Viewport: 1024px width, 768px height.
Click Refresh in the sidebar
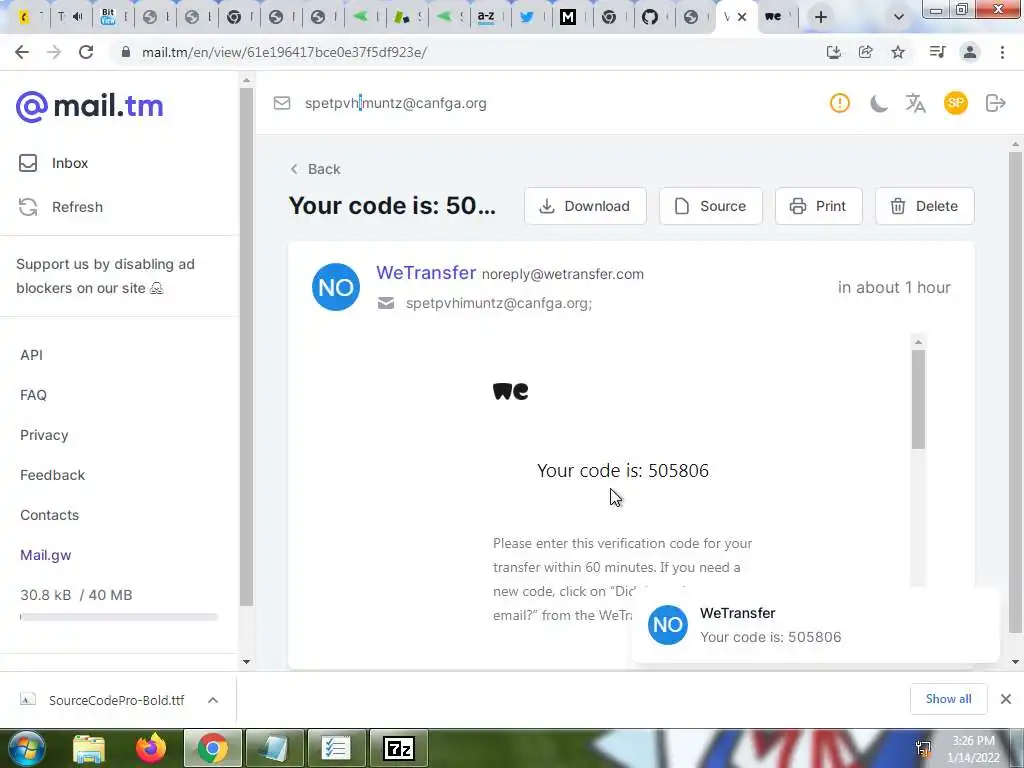(x=61, y=207)
